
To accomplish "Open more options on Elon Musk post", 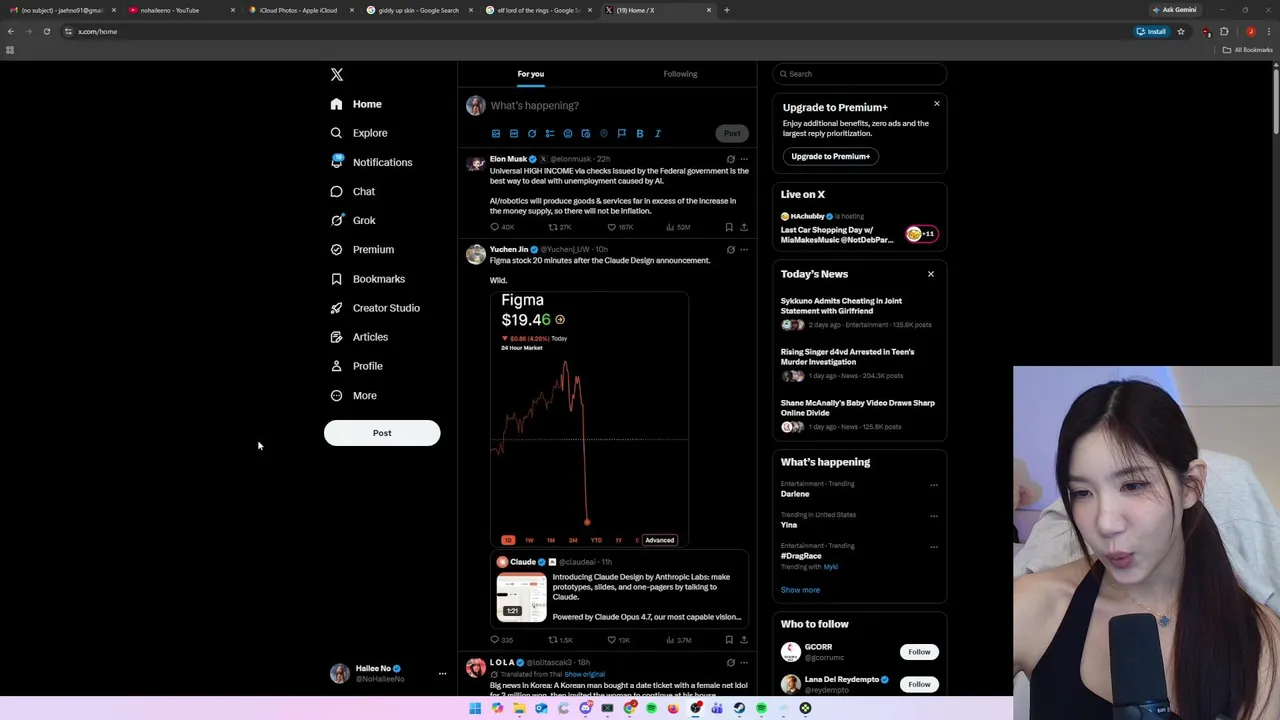I will (743, 159).
